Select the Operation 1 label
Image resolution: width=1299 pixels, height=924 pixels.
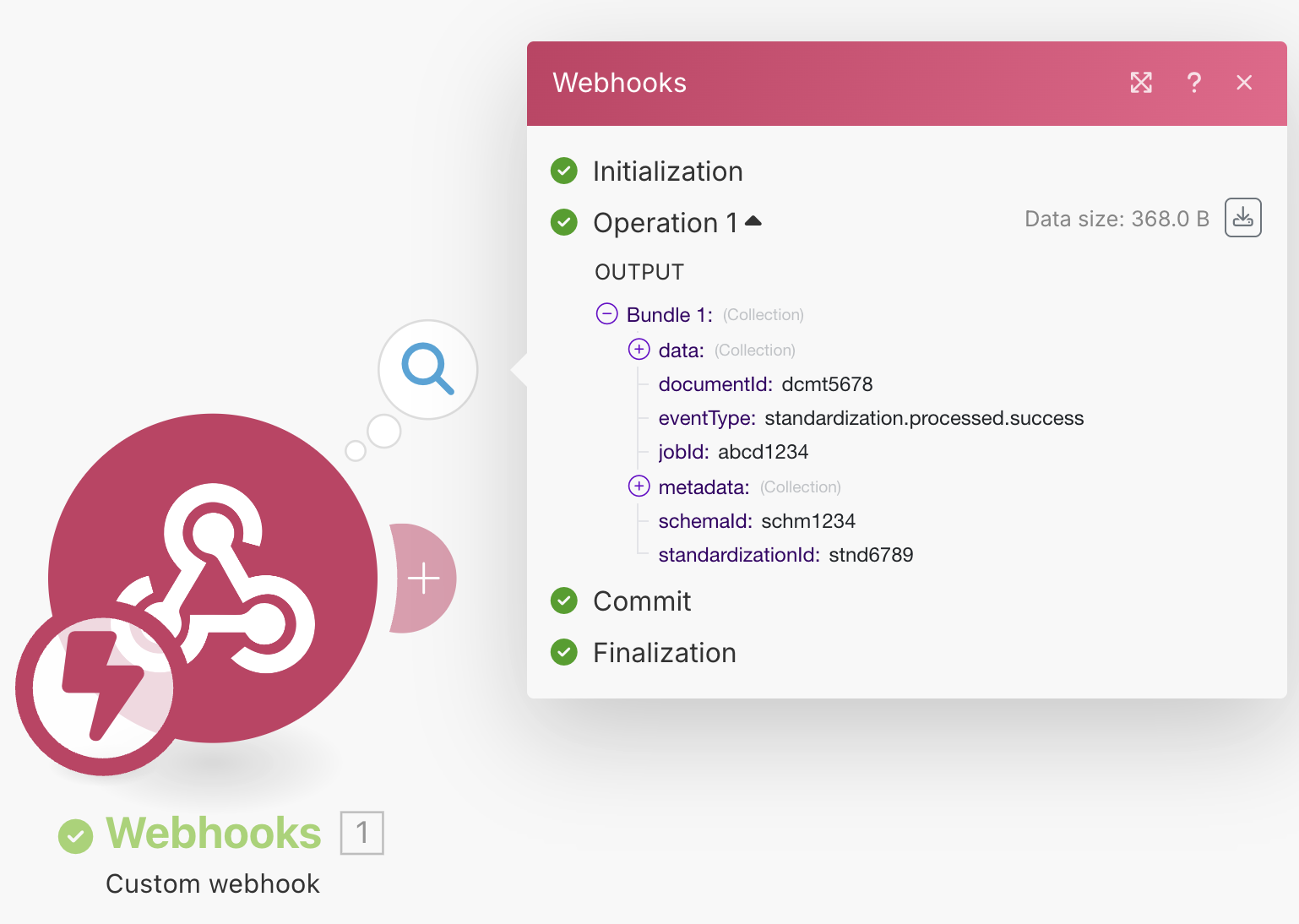point(666,223)
